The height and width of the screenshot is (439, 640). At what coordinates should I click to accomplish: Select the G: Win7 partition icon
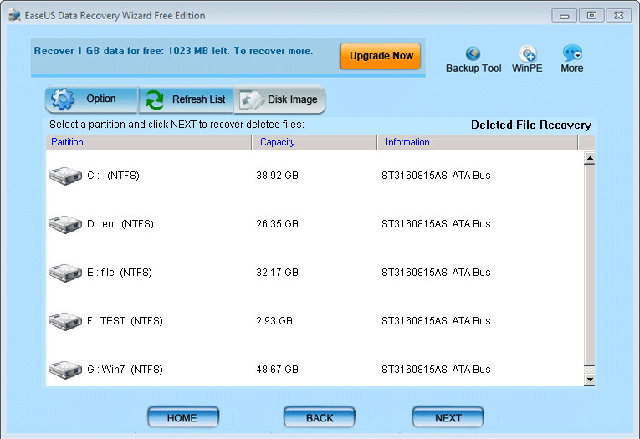65,369
